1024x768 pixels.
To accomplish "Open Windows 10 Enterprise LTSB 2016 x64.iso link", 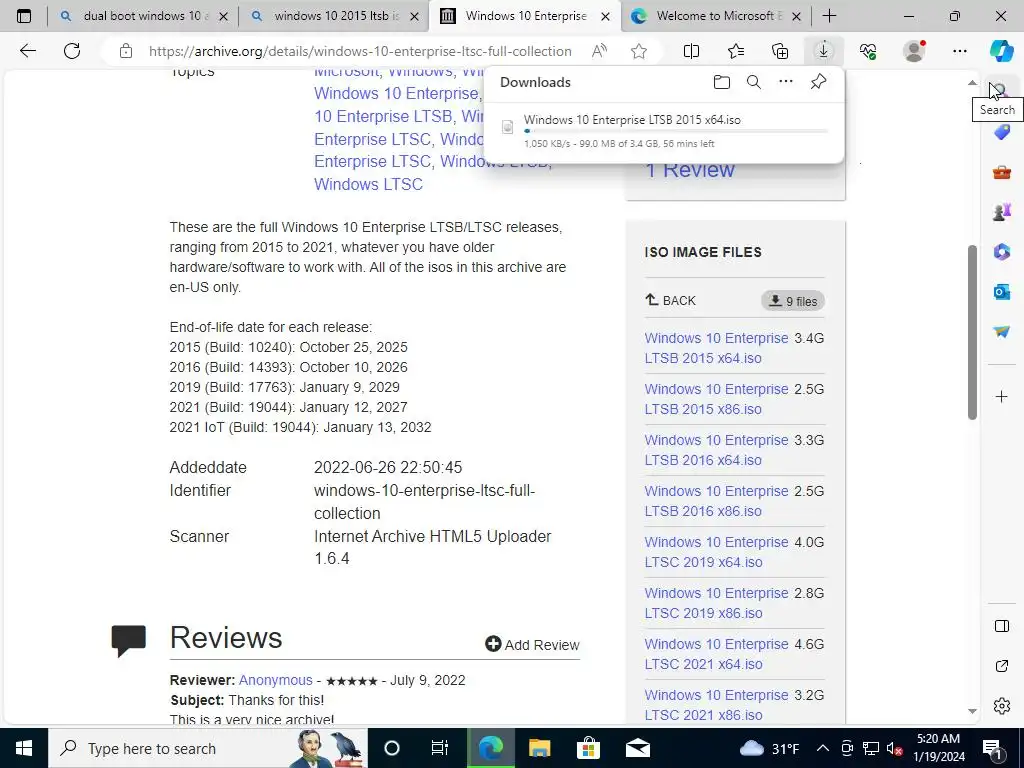I will pos(716,450).
